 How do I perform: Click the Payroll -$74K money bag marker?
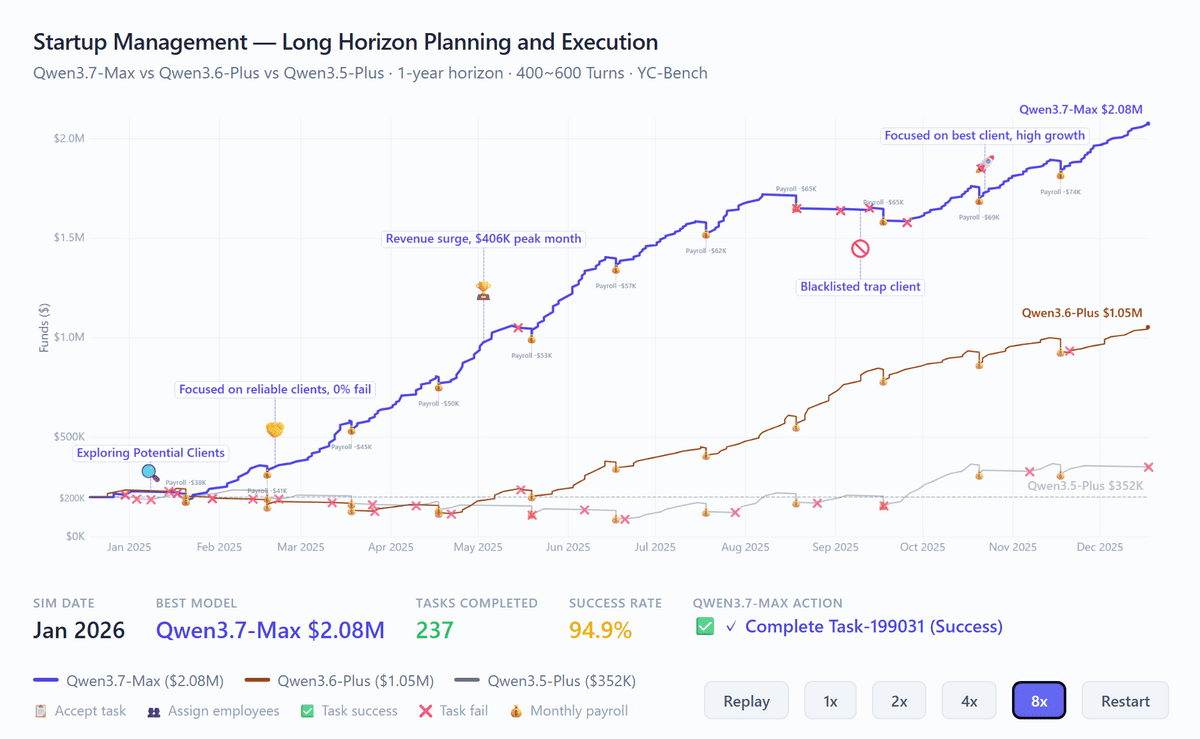pos(1060,176)
